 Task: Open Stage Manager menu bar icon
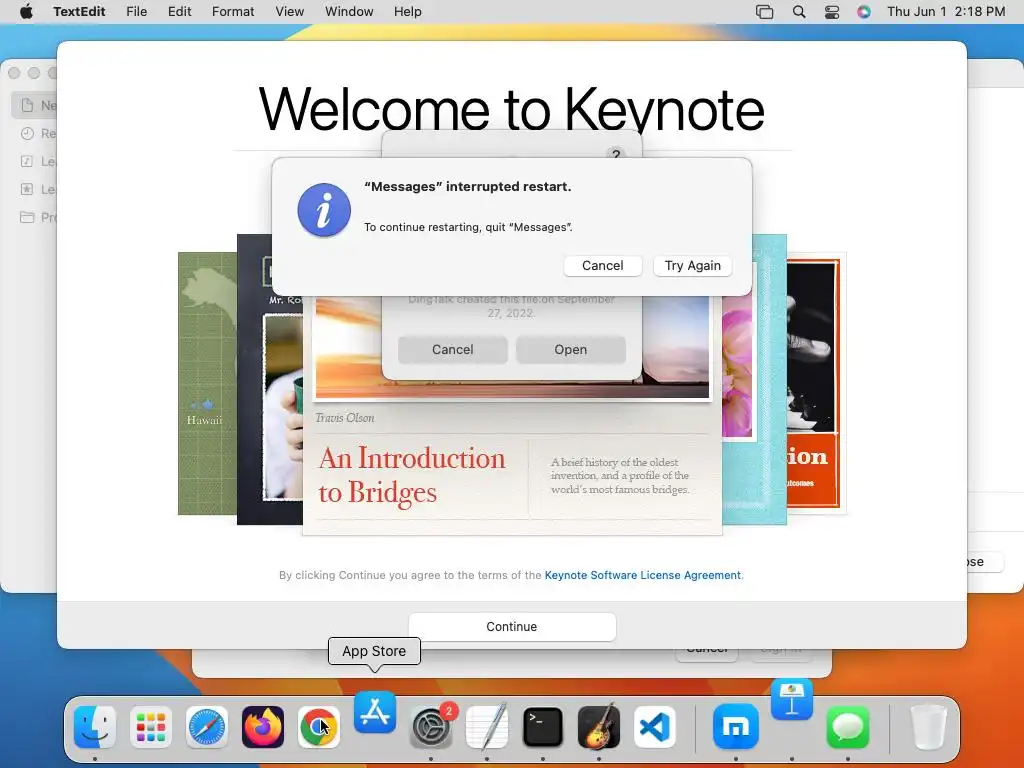point(765,12)
